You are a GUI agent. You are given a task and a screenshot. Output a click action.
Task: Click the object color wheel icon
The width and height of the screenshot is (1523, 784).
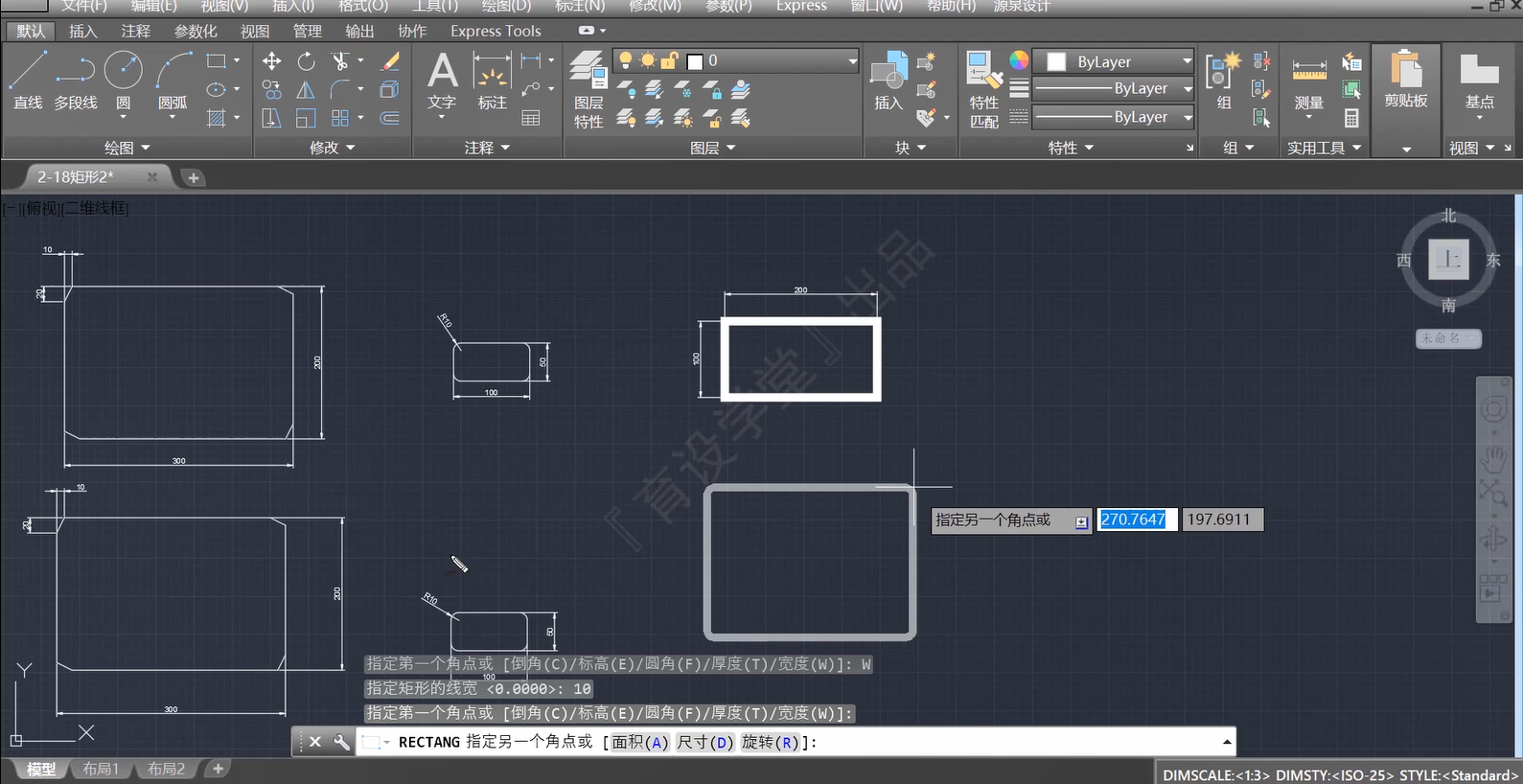point(1018,60)
